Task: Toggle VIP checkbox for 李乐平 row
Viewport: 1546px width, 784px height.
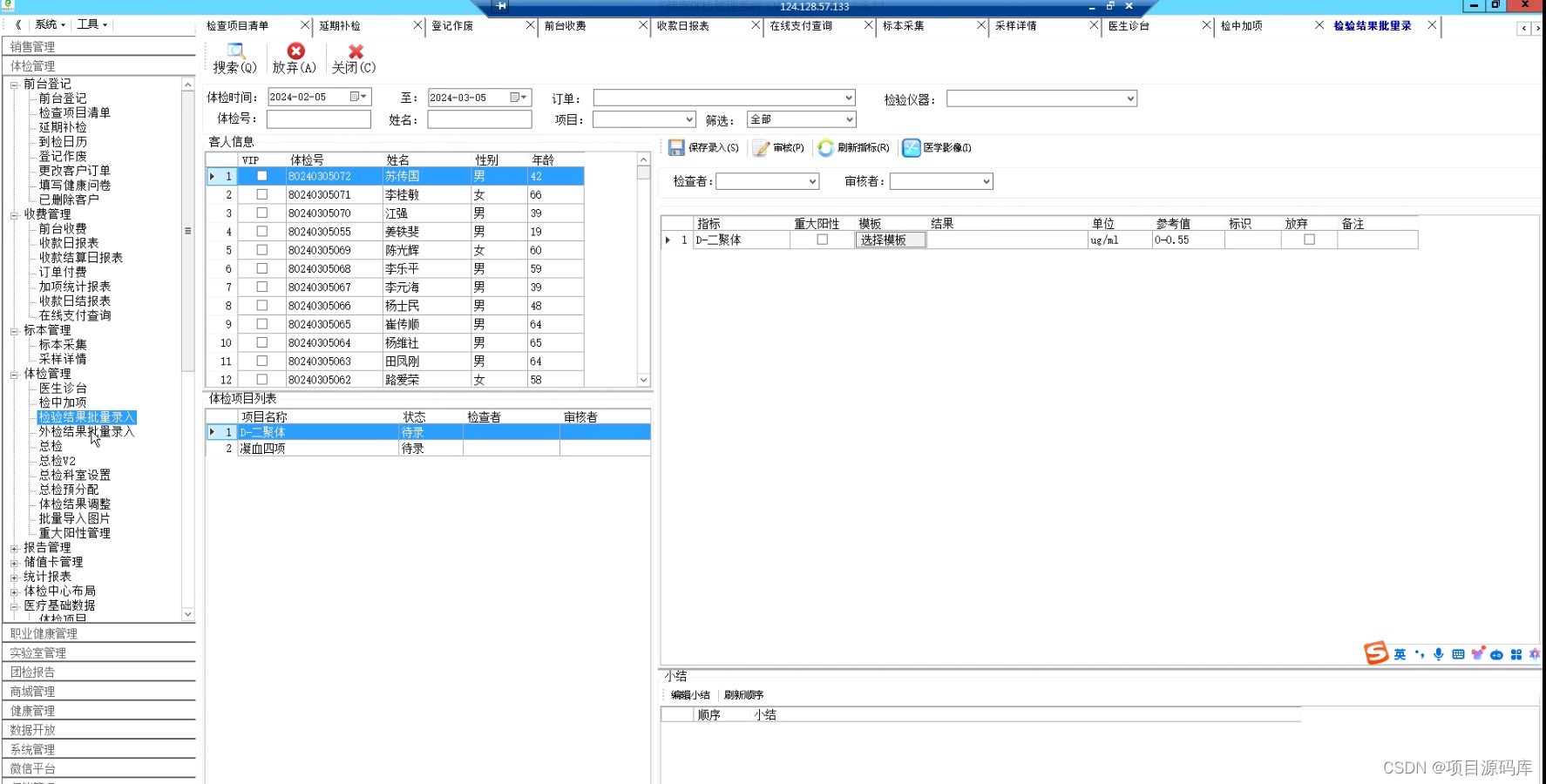Action: tap(261, 268)
